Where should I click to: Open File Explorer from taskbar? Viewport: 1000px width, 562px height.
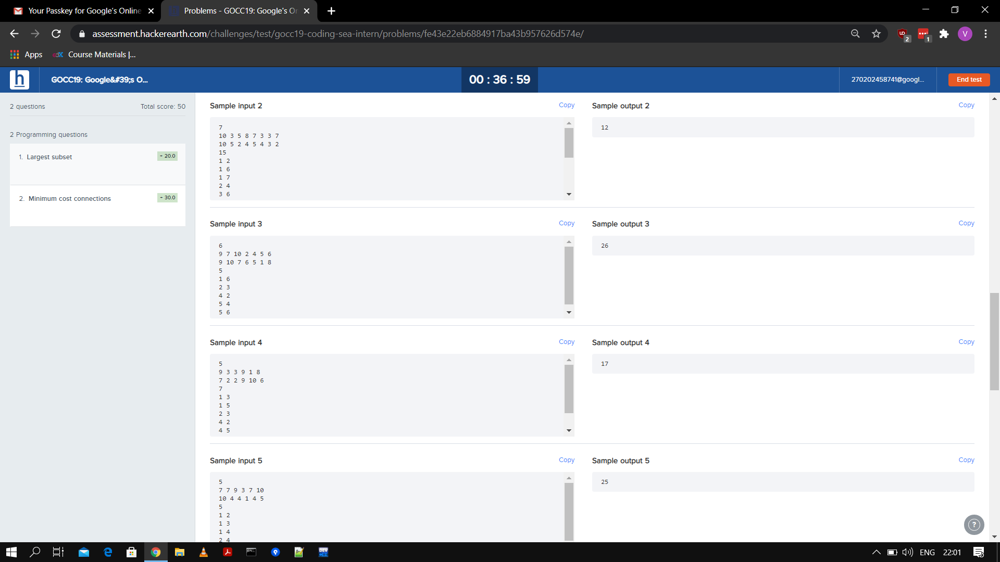(x=179, y=552)
